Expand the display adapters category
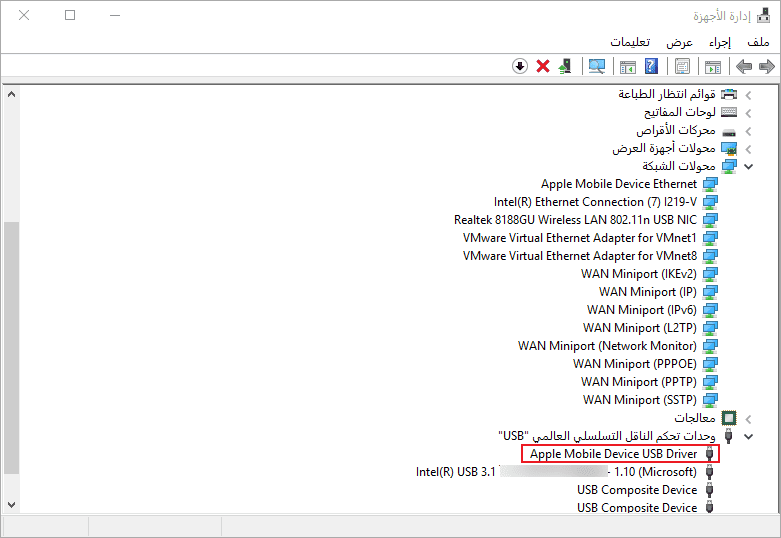Viewport: 781px width, 538px height. click(x=748, y=149)
